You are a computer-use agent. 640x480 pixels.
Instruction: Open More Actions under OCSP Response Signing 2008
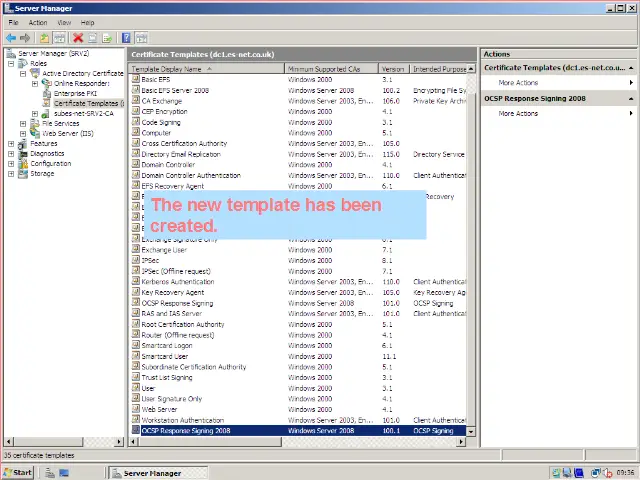point(518,113)
